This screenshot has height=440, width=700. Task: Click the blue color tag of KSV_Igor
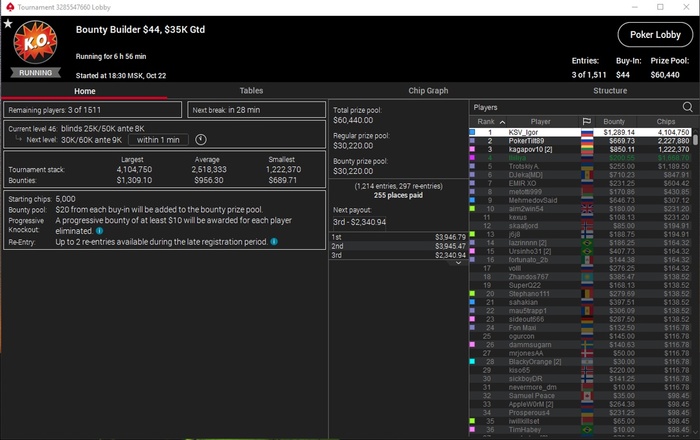(x=472, y=132)
